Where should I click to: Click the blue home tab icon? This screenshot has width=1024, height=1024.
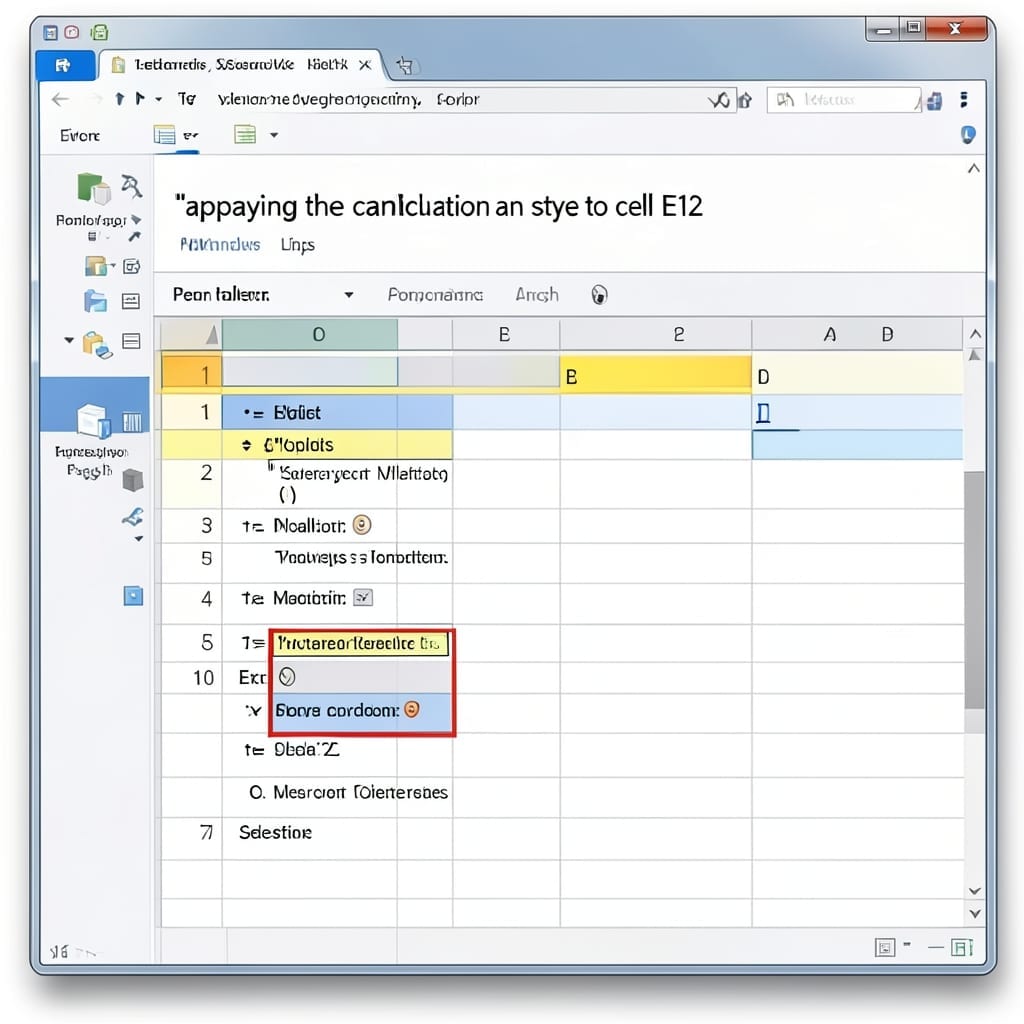click(x=63, y=65)
